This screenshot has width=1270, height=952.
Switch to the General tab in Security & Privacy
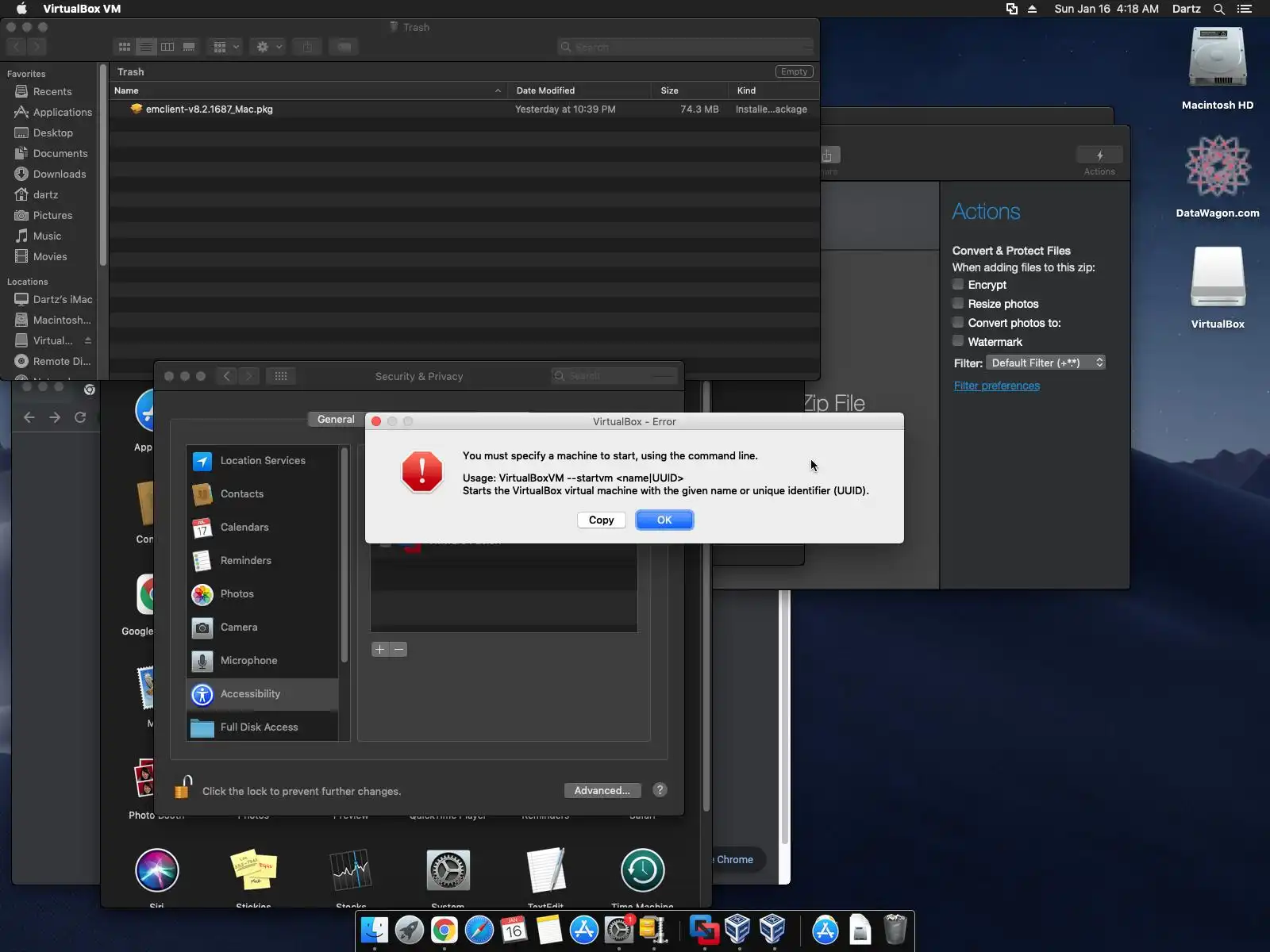(336, 420)
